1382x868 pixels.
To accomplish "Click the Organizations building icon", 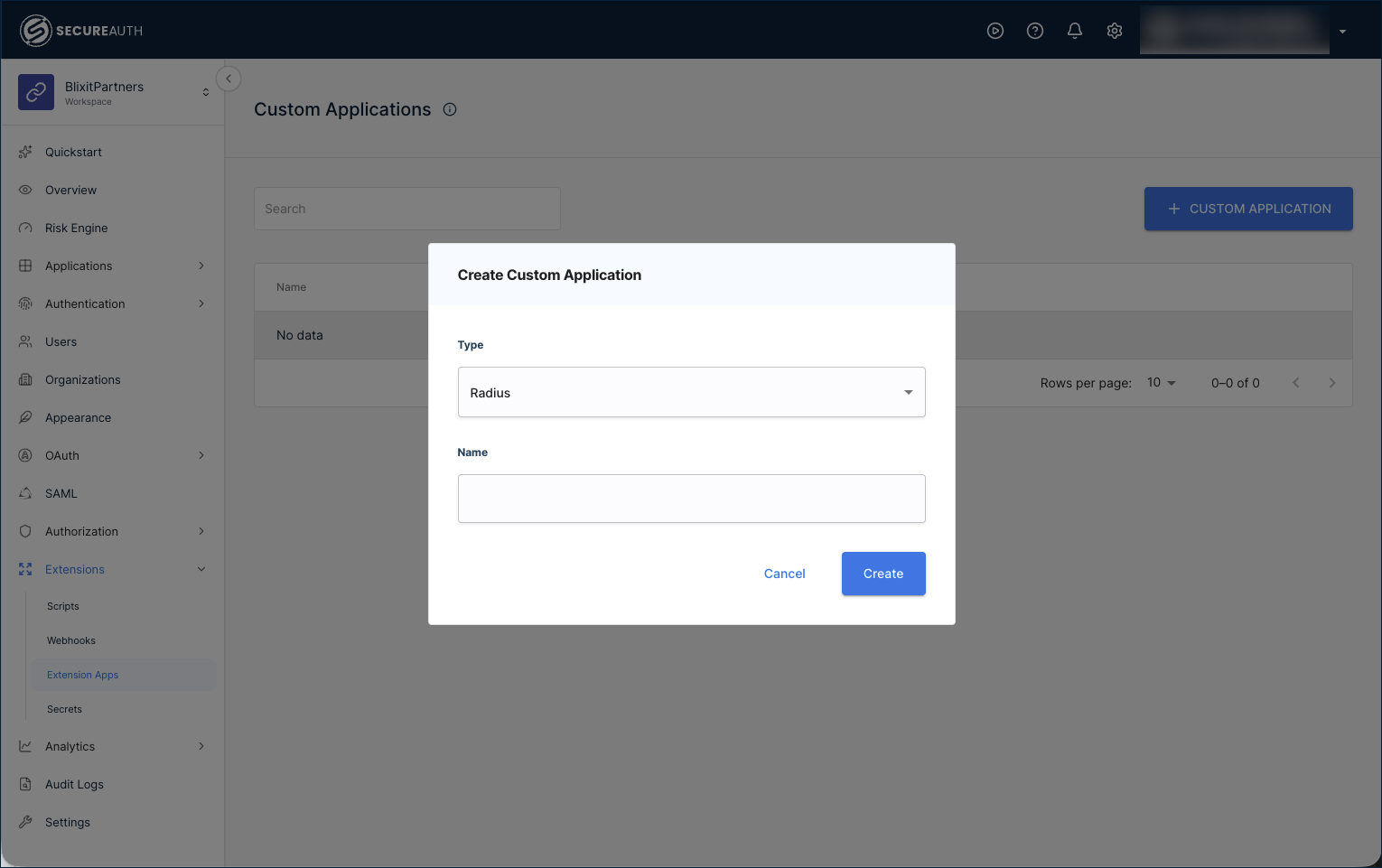I will point(25,379).
